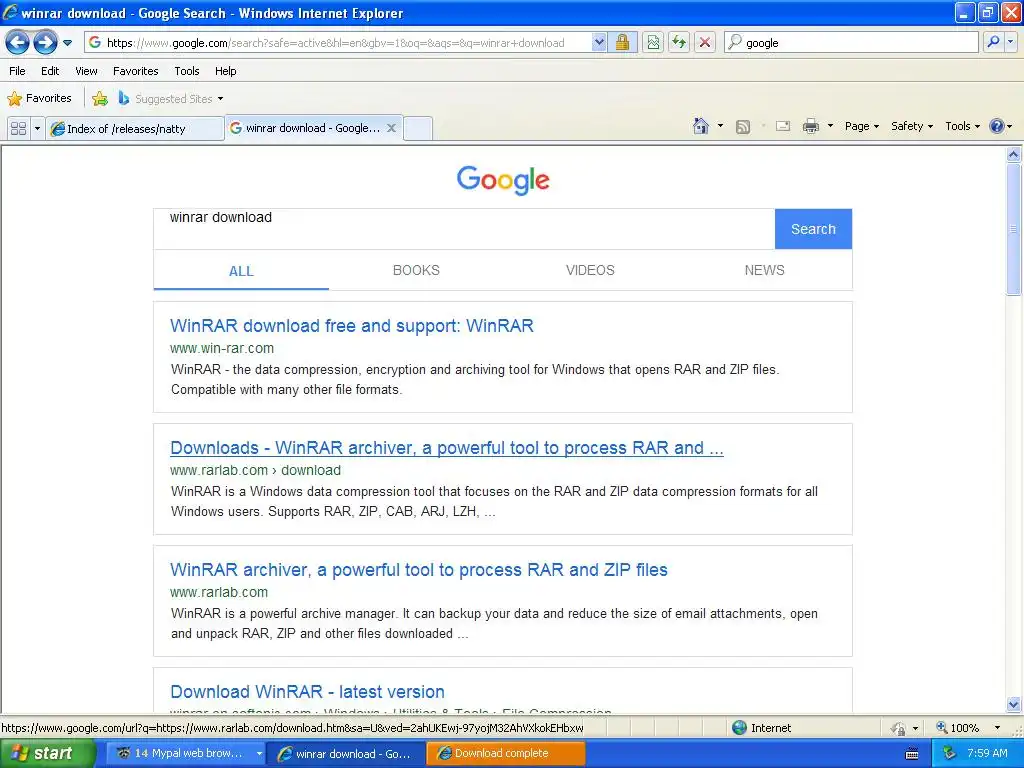Click Add to Favorites Bar star icon
Screen dimensions: 1024x768
coord(100,99)
